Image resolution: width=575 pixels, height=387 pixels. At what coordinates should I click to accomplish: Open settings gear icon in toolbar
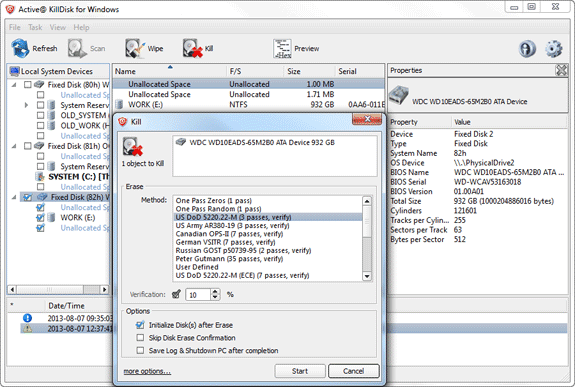click(554, 49)
